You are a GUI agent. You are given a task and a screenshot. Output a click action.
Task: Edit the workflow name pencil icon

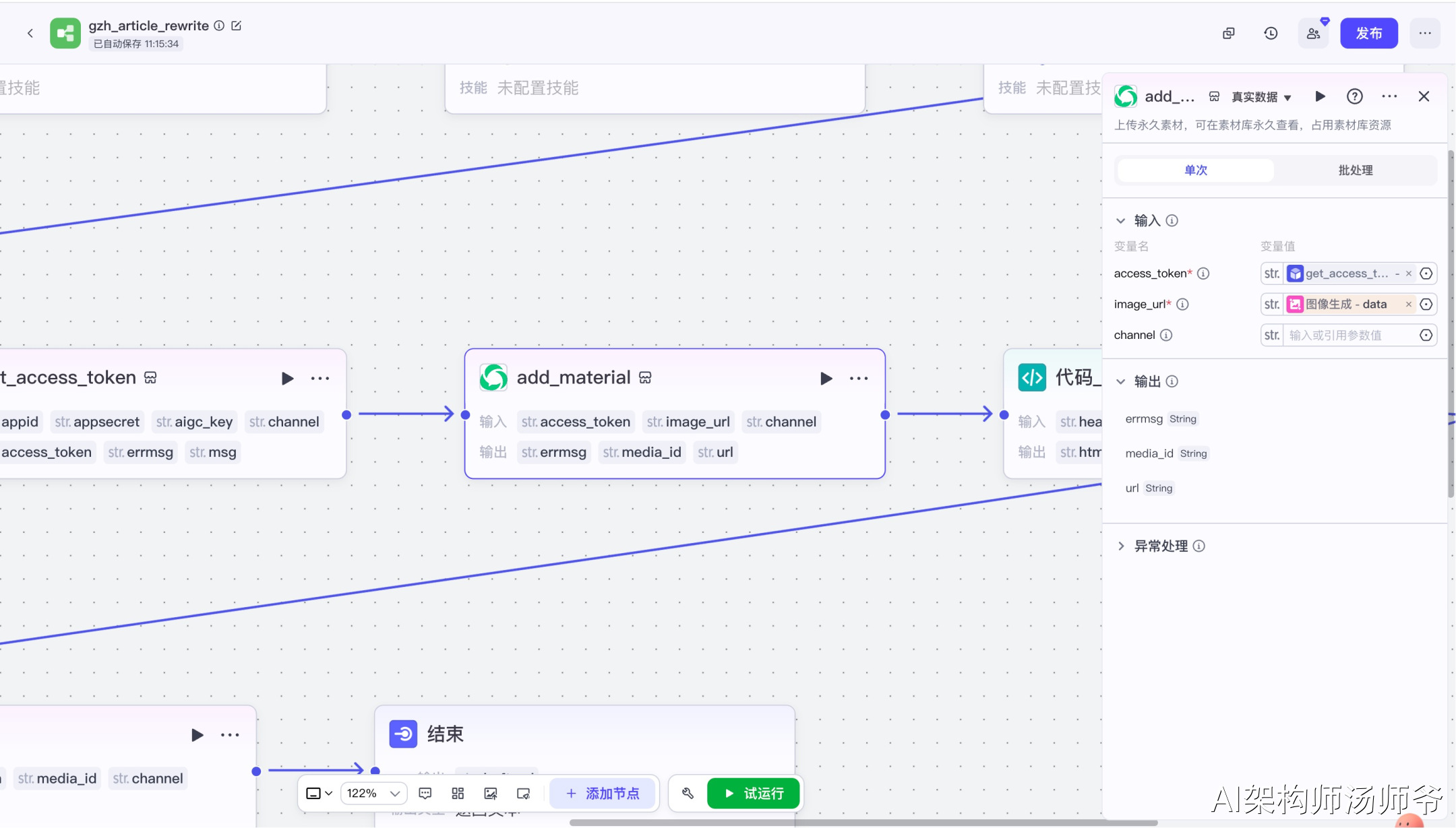pos(237,26)
